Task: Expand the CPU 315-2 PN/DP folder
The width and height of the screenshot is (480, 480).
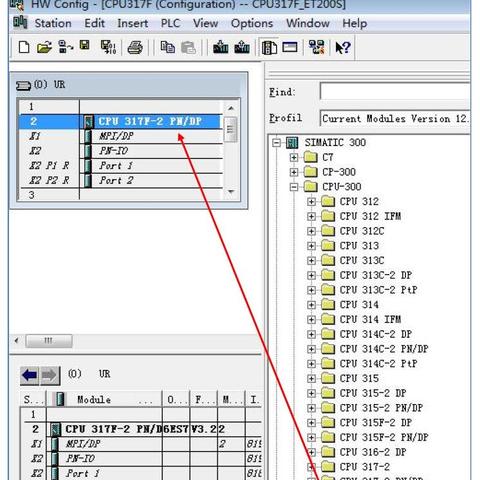Action: pos(311,408)
